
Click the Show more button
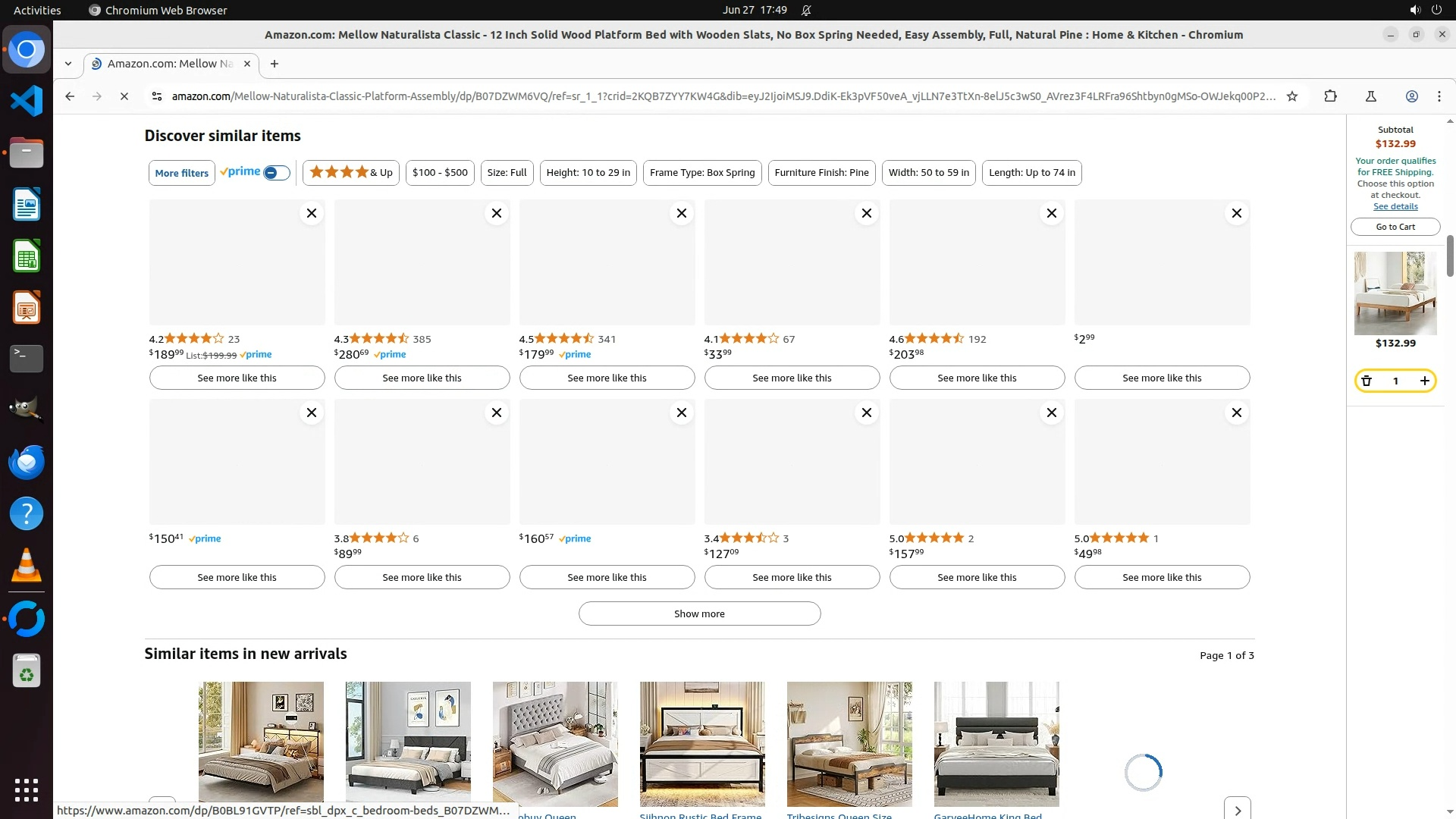point(698,613)
